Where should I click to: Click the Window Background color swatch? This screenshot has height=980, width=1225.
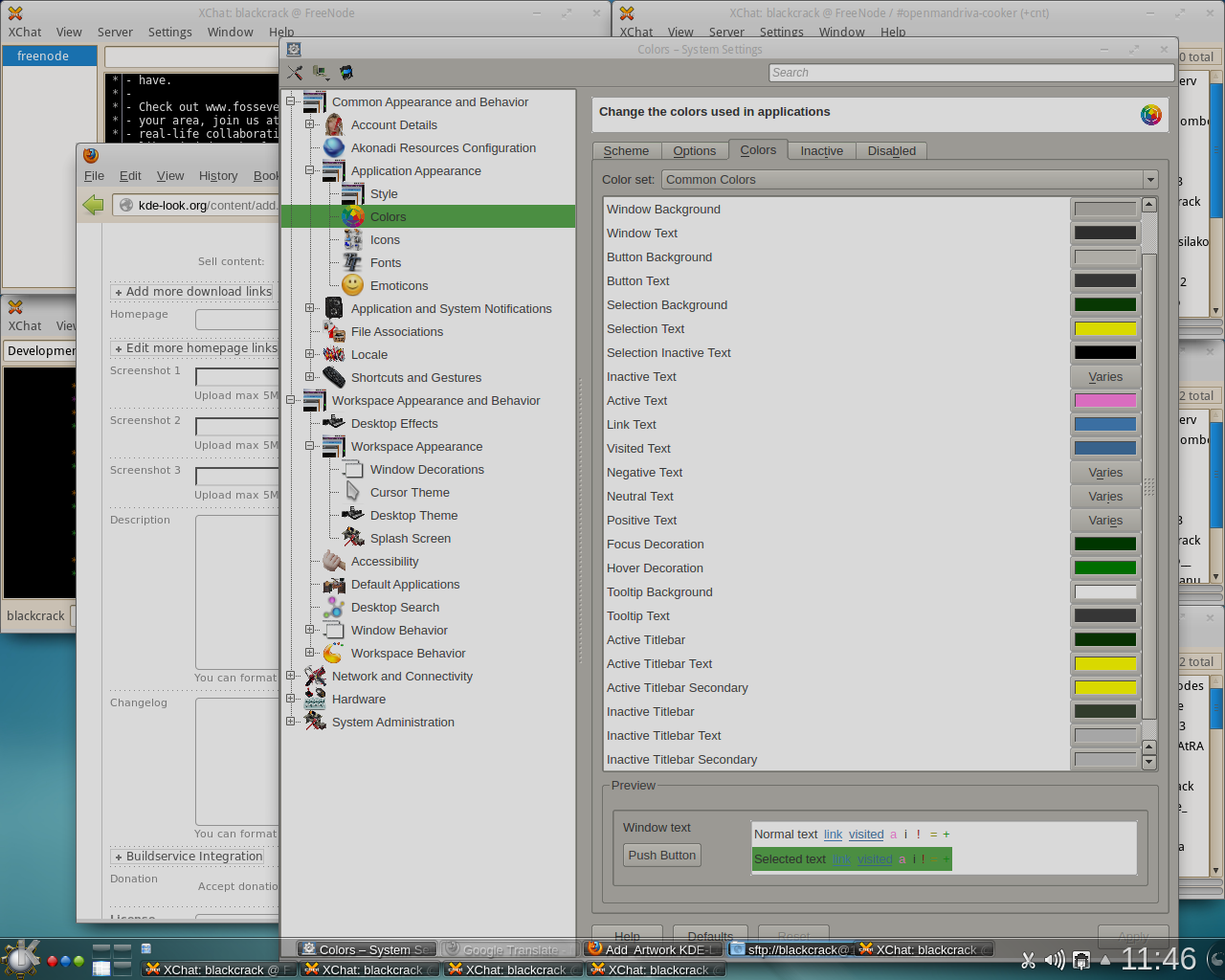coord(1105,209)
